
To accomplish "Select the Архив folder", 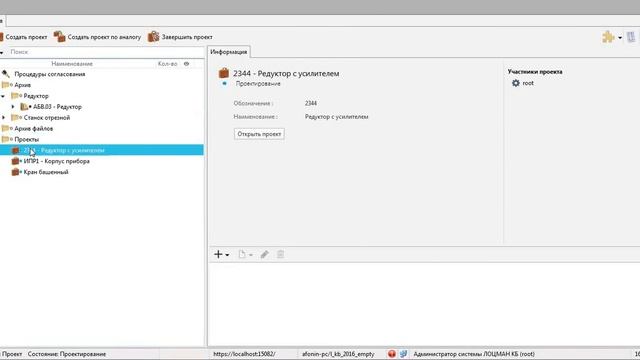I will [22, 85].
